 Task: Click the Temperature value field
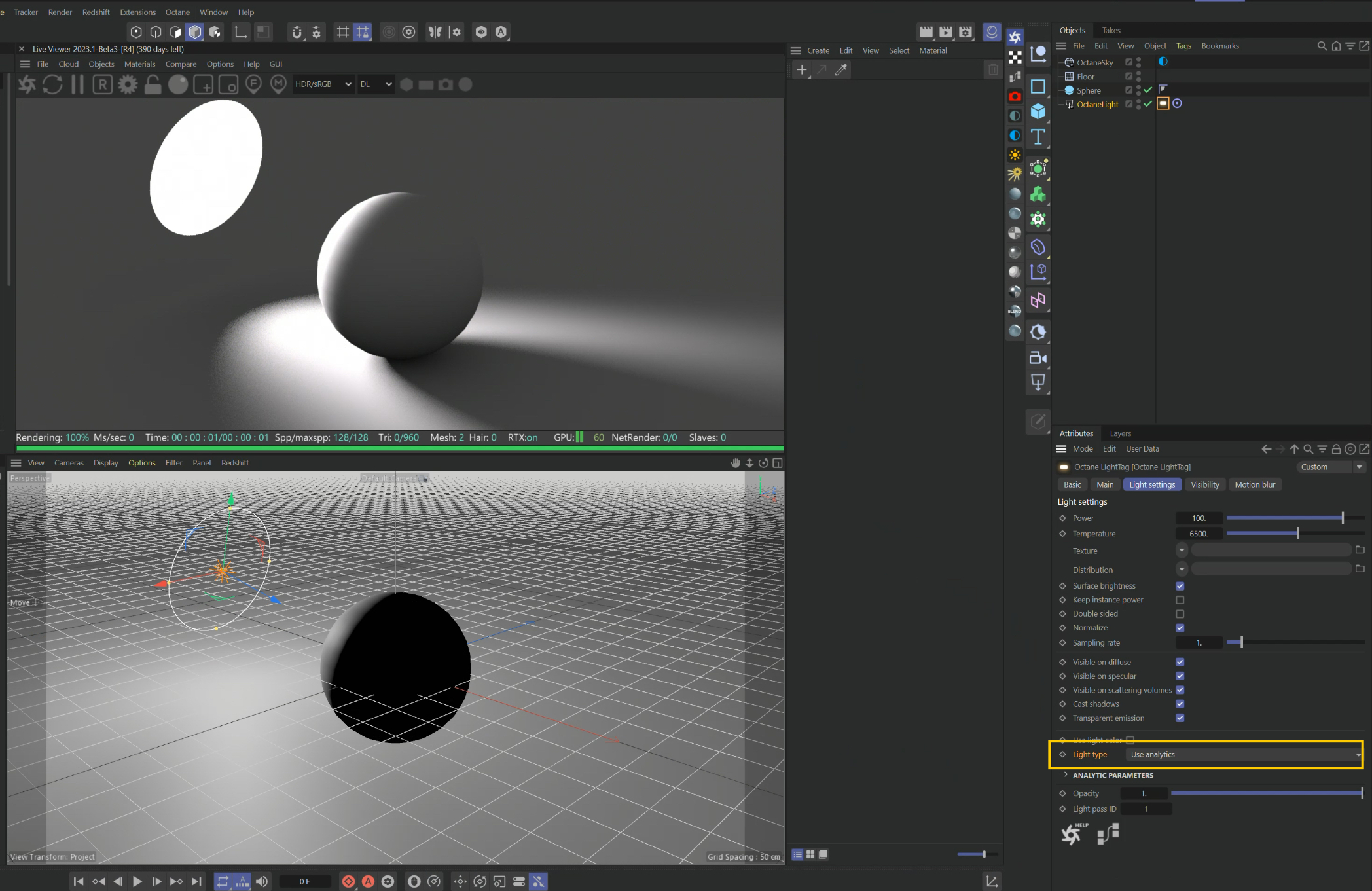[1199, 534]
